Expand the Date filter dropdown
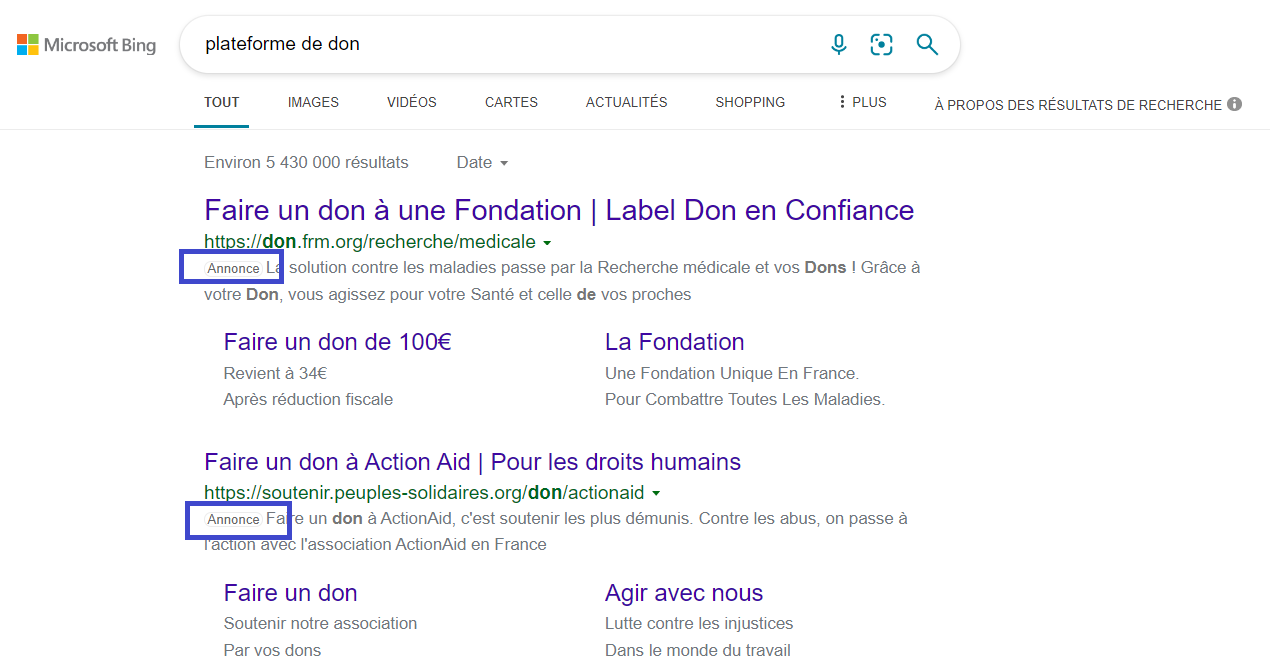 pos(483,162)
